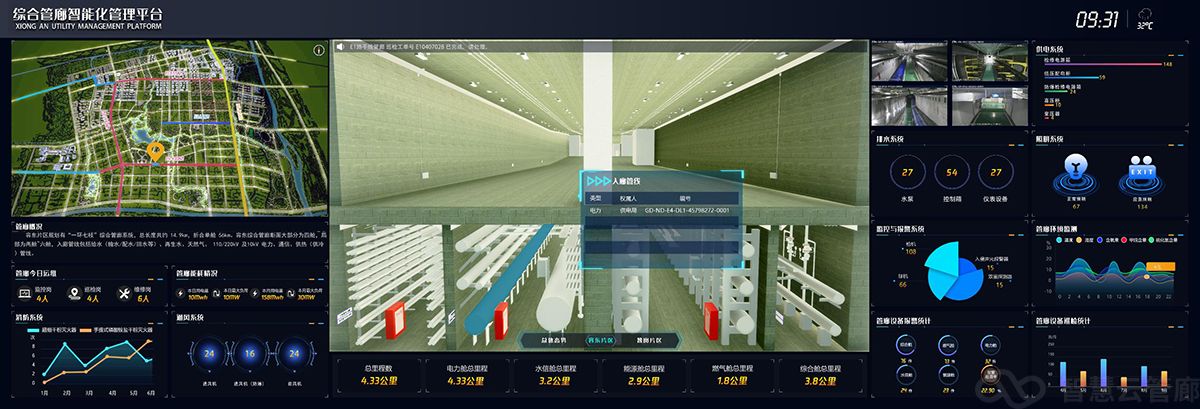Image resolution: width=1200 pixels, height=409 pixels.
Task: Toggle the 手提式磷酸铵盐干粉灭火器 legend
Action: [116, 329]
